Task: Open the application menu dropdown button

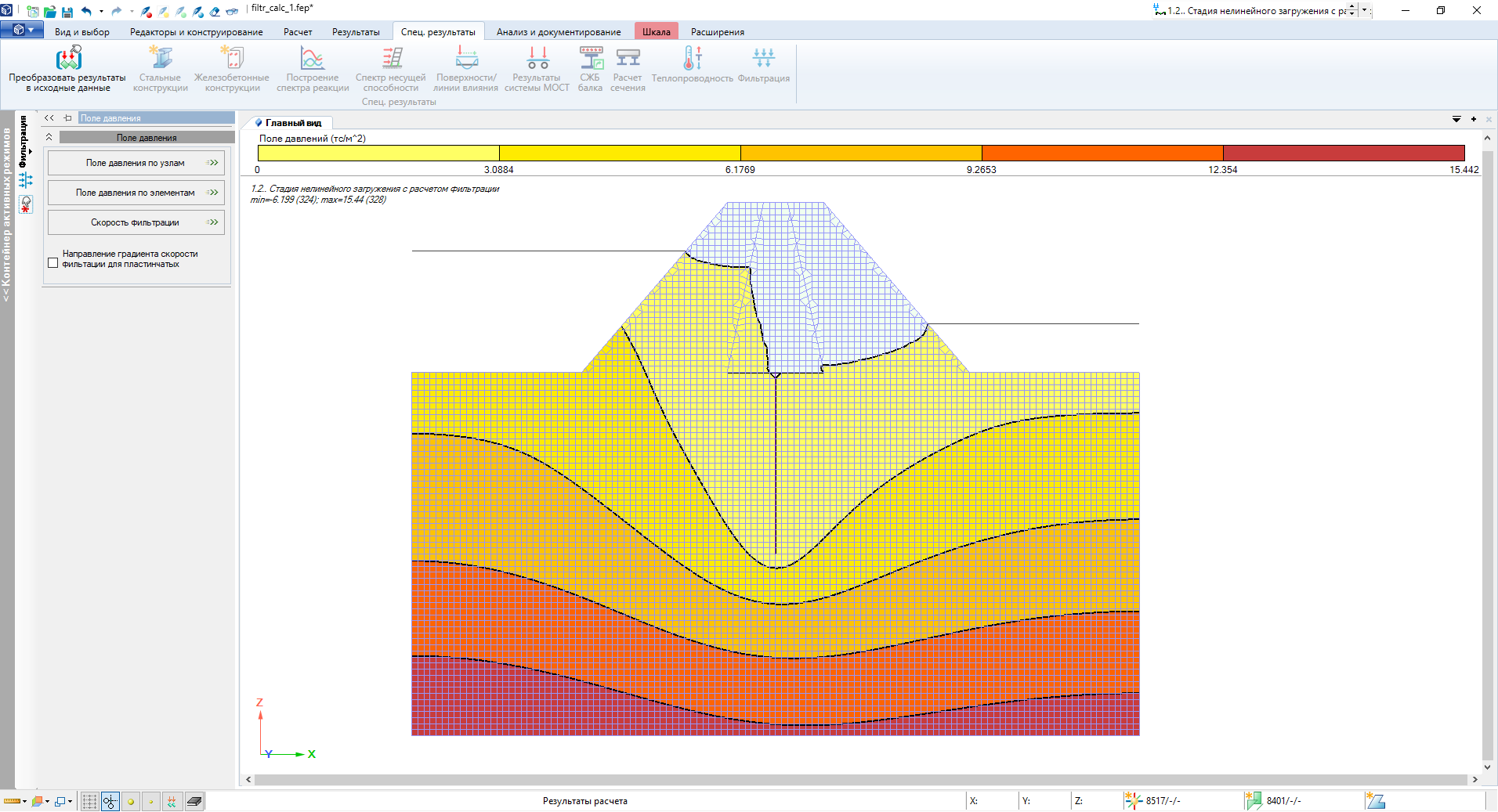Action: click(22, 31)
